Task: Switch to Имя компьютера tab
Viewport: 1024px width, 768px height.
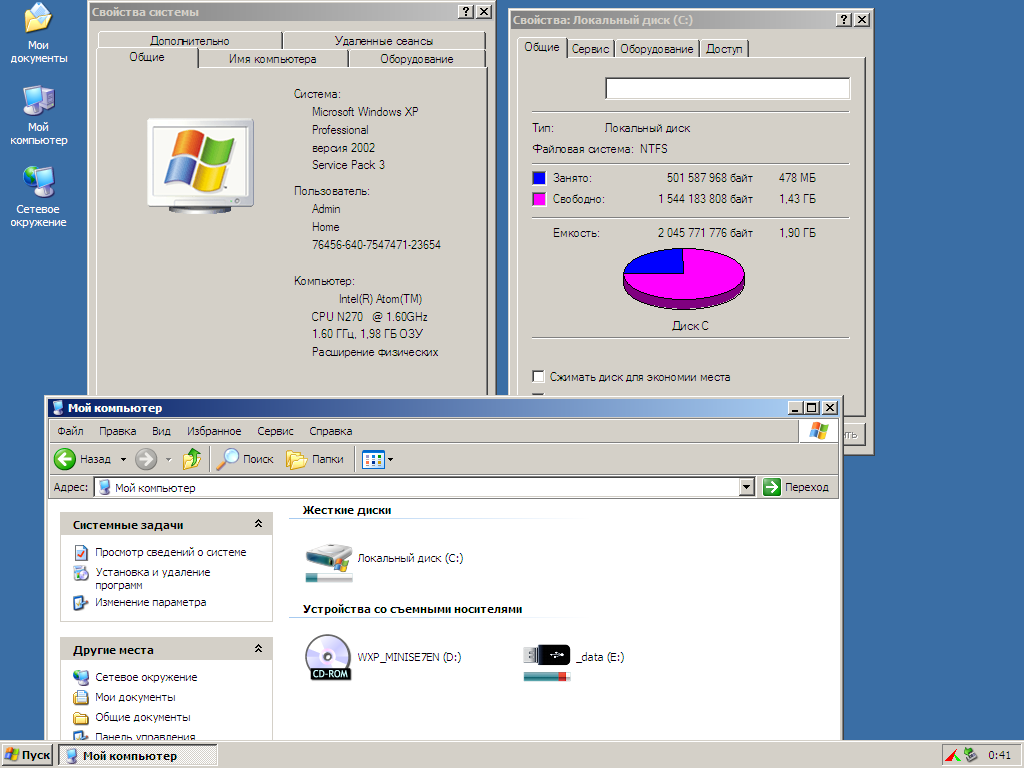Action: point(272,59)
